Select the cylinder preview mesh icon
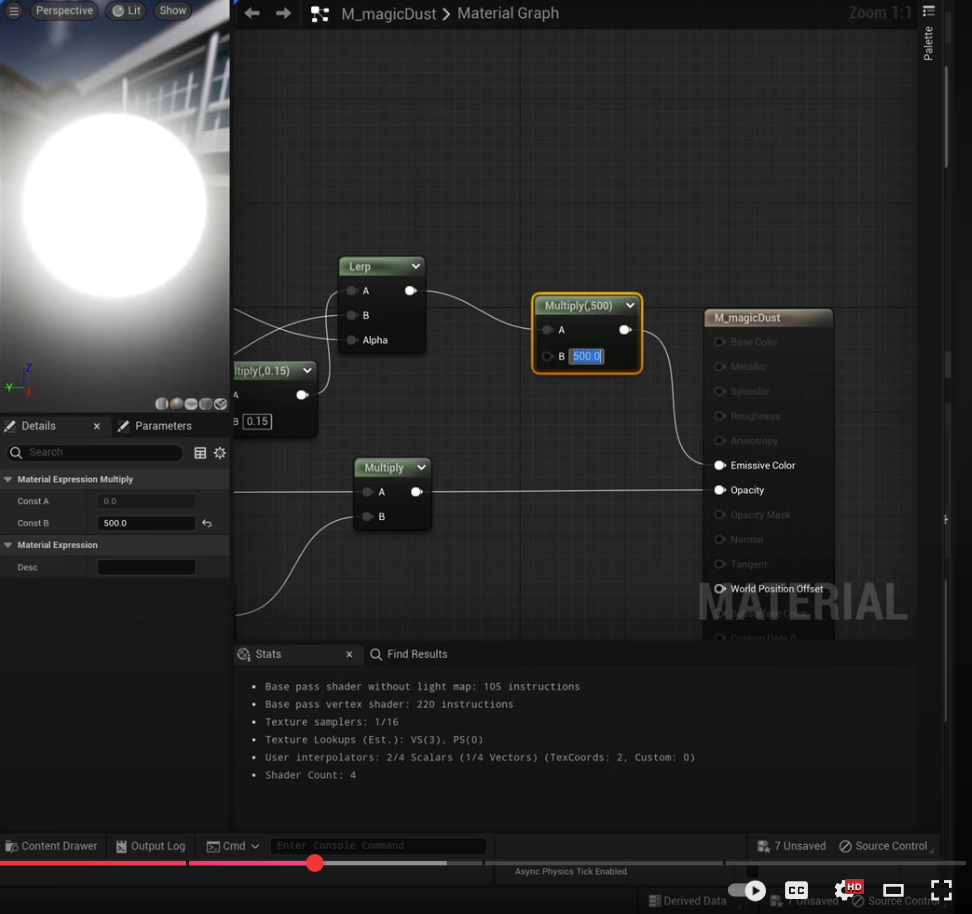 pos(161,404)
